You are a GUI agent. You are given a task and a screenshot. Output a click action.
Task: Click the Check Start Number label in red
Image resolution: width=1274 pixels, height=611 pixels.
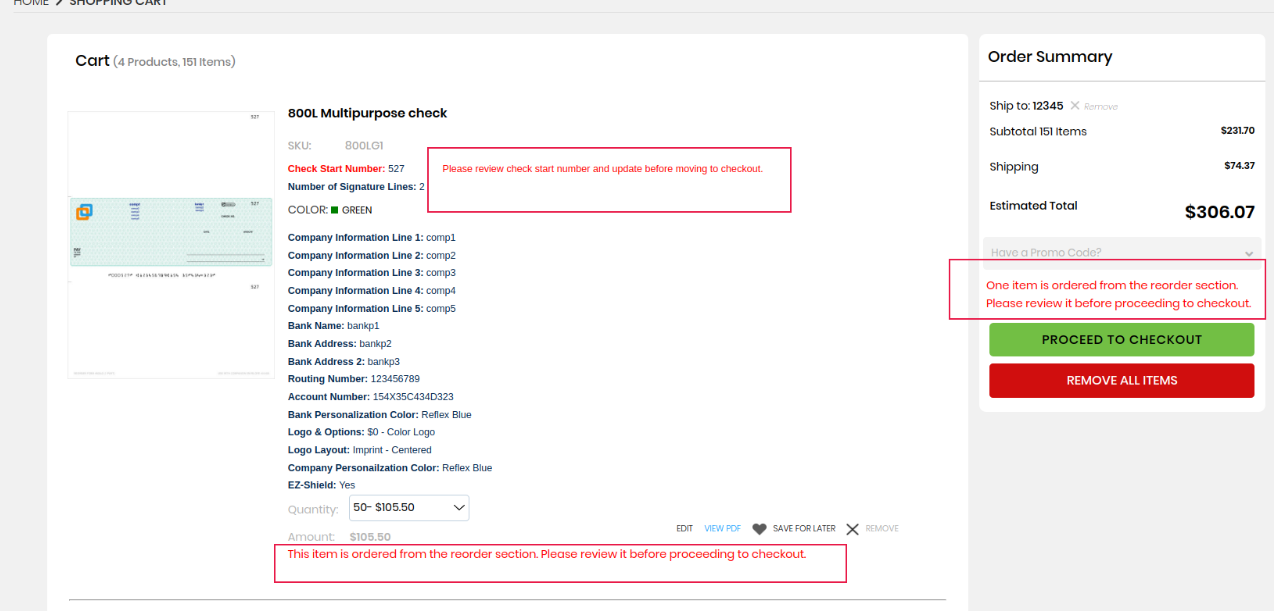(336, 169)
